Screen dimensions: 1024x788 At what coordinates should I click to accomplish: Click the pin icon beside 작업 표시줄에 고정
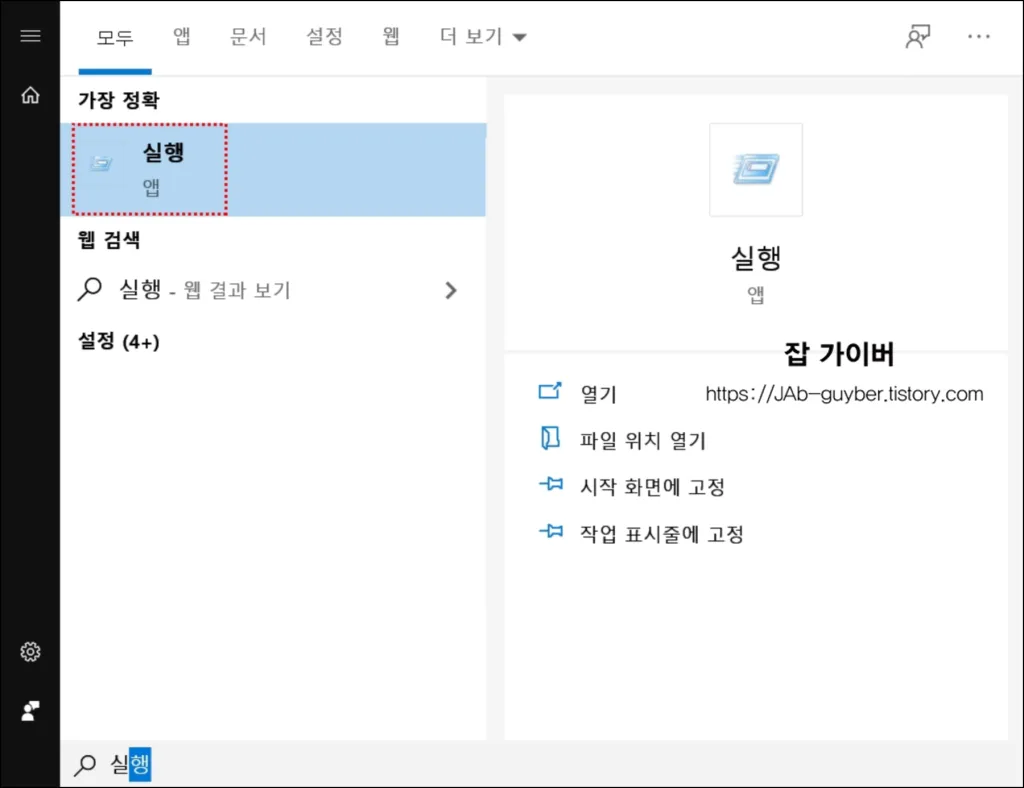pos(551,533)
